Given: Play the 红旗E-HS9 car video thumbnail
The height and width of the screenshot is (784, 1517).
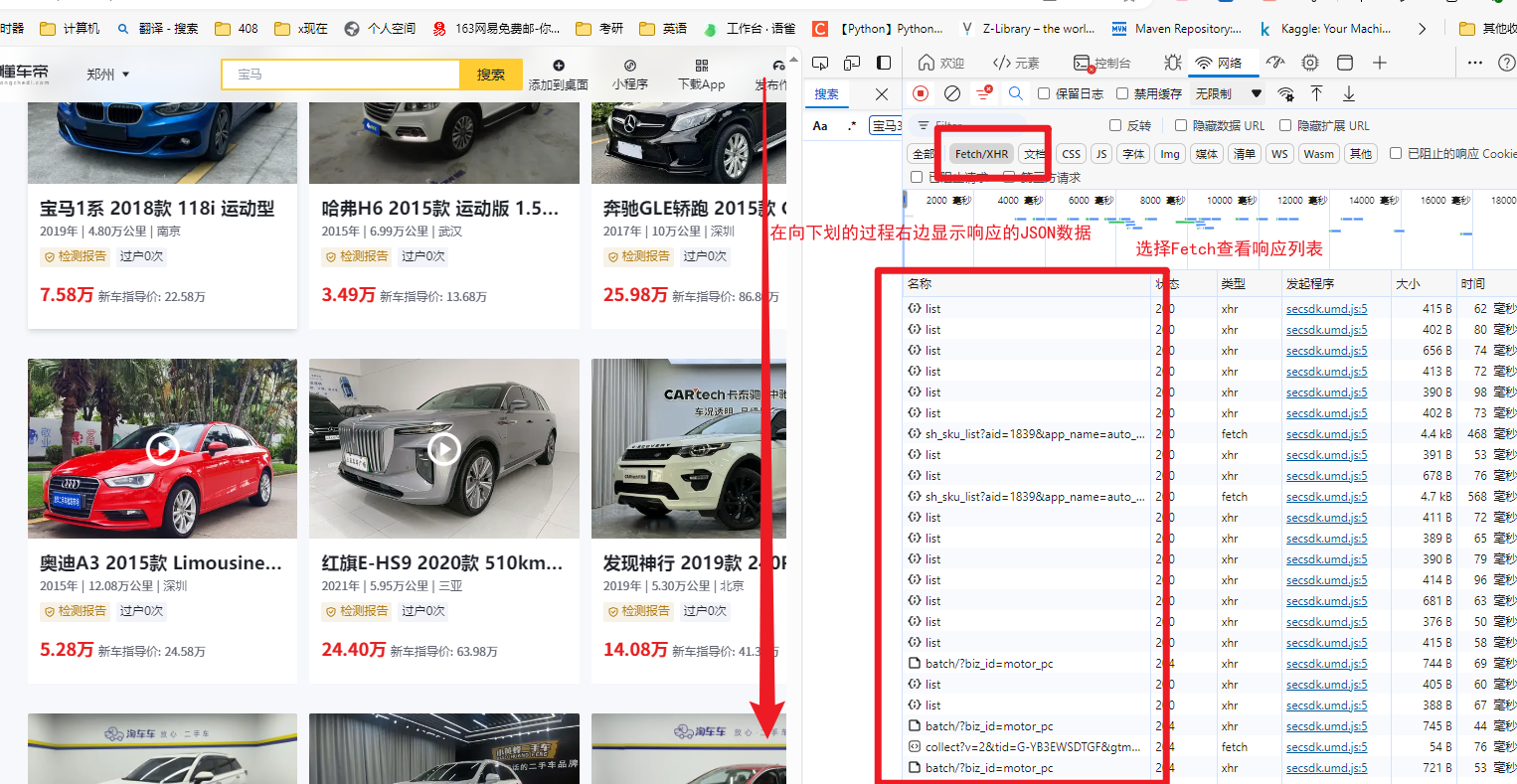Looking at the screenshot, I should 444,450.
